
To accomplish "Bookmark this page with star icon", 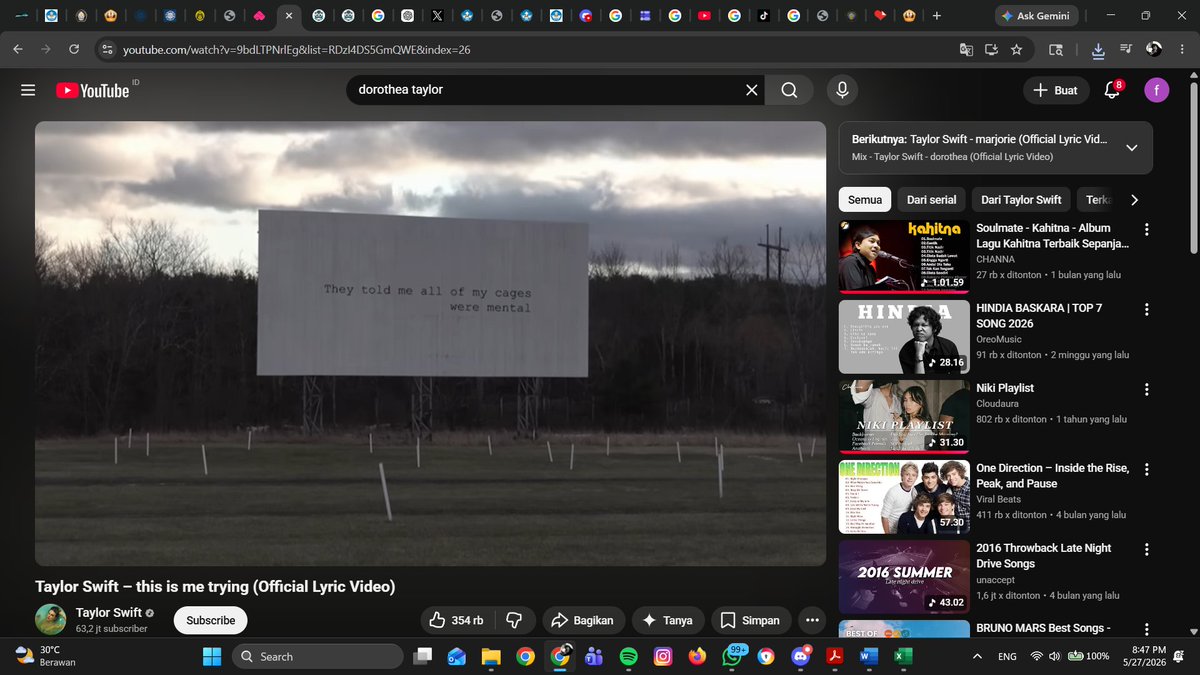I will pyautogui.click(x=1017, y=49).
